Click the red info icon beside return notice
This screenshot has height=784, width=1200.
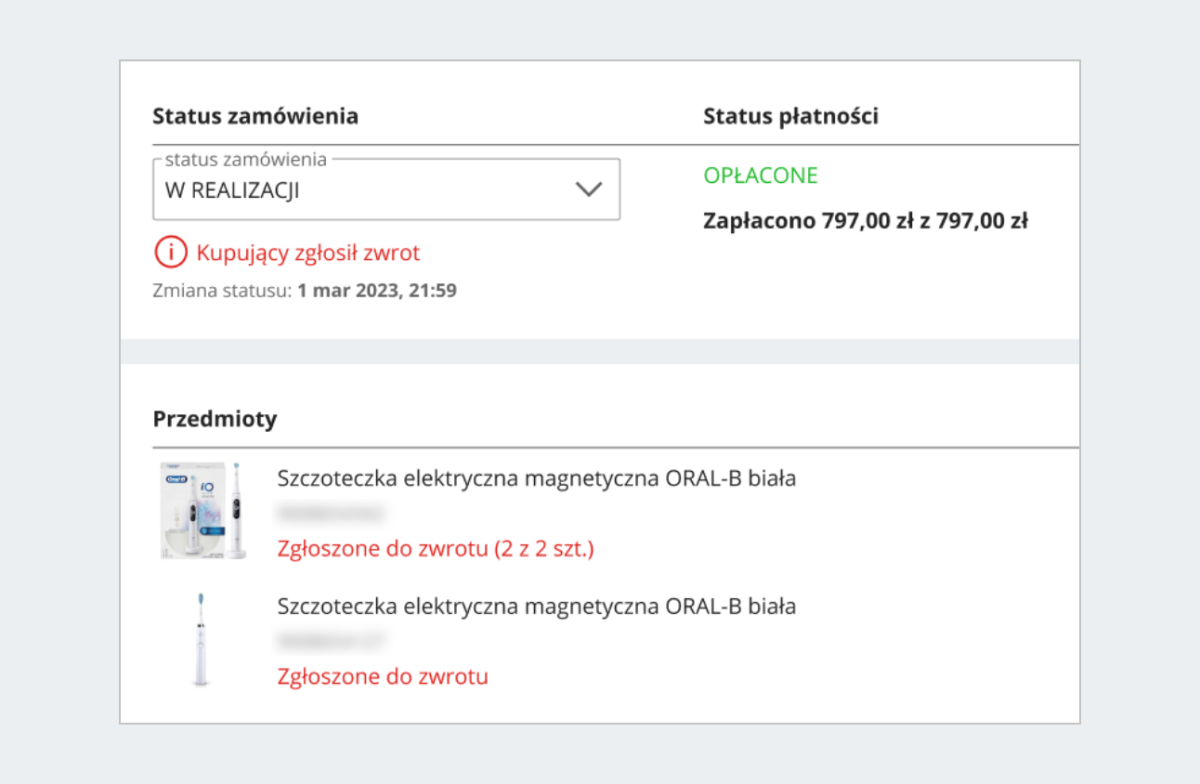pyautogui.click(x=171, y=253)
